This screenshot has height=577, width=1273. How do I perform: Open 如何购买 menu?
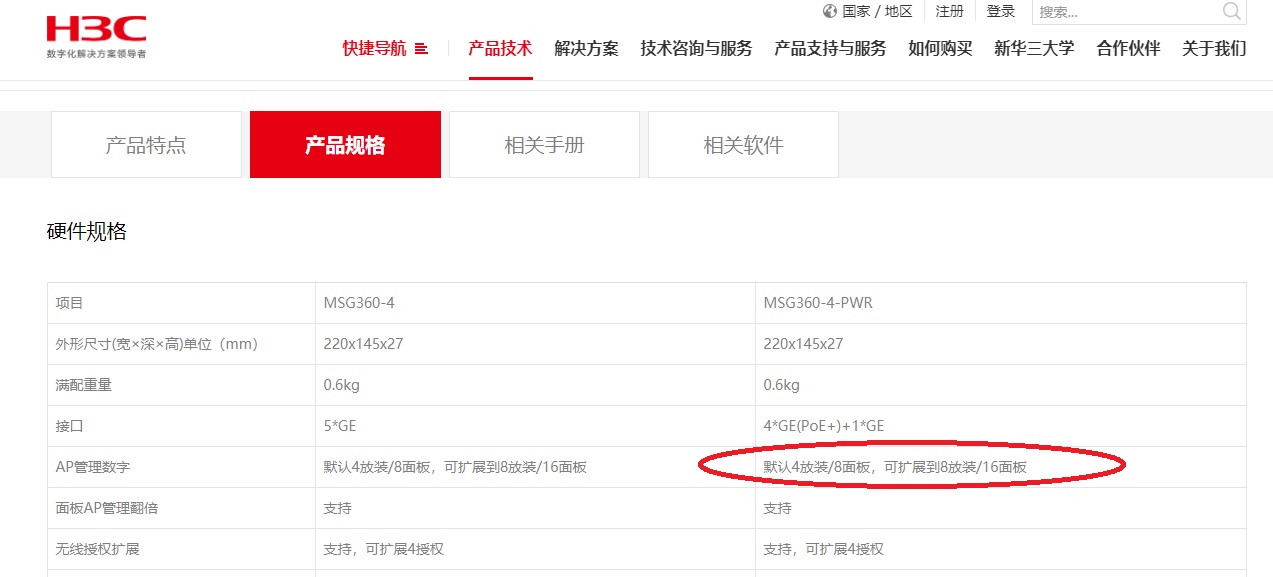[x=940, y=48]
